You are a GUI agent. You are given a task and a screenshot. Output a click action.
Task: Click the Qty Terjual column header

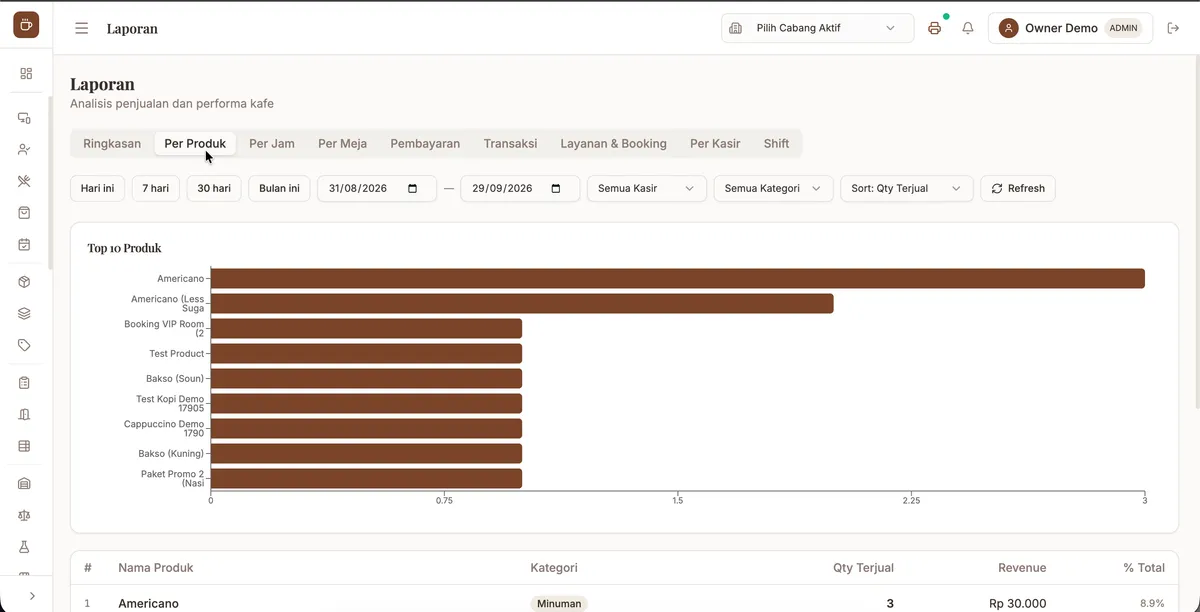(863, 567)
